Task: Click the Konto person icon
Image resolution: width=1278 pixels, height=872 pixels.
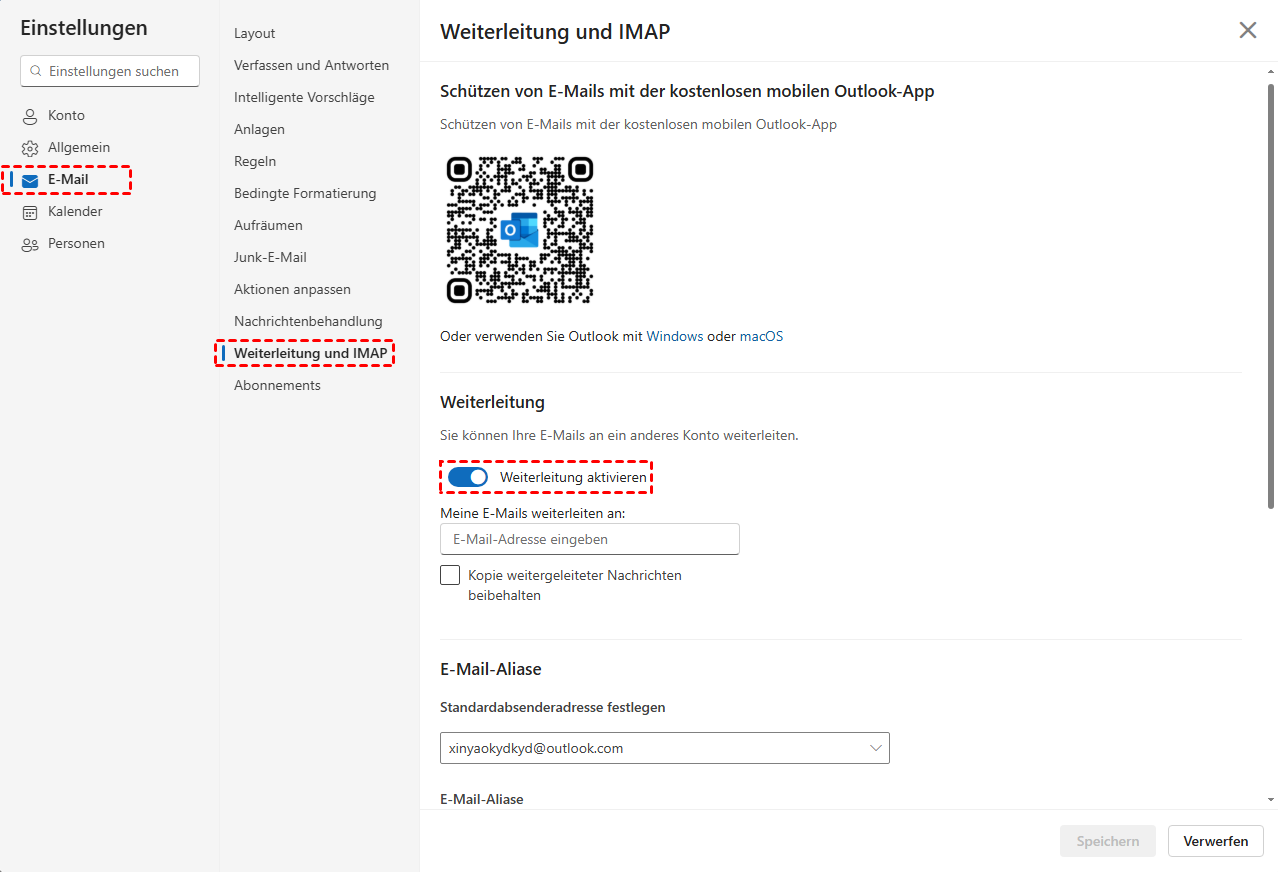Action: pos(30,116)
